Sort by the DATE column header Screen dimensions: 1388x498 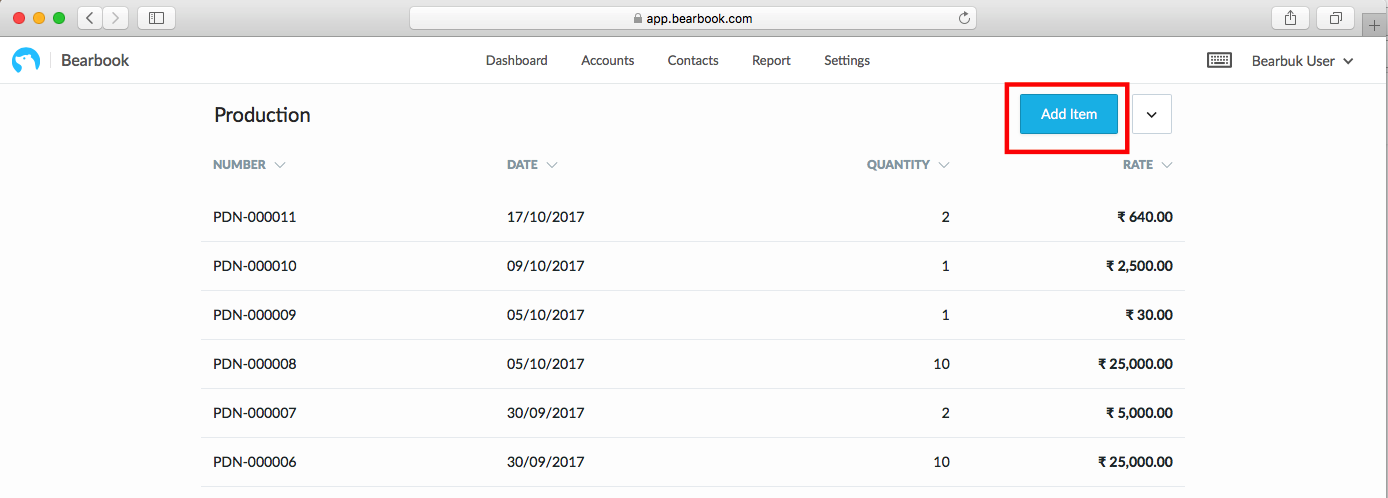[532, 165]
